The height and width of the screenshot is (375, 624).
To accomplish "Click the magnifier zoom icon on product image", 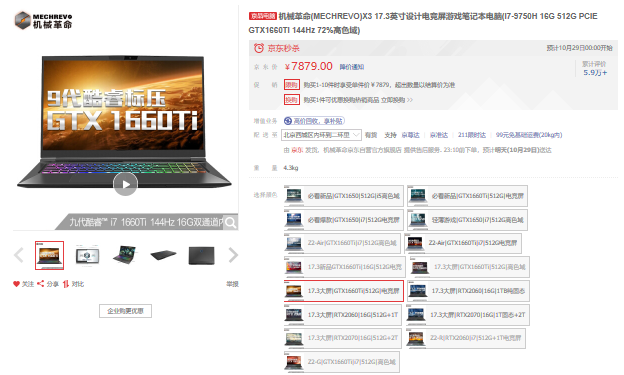I will coord(230,223).
